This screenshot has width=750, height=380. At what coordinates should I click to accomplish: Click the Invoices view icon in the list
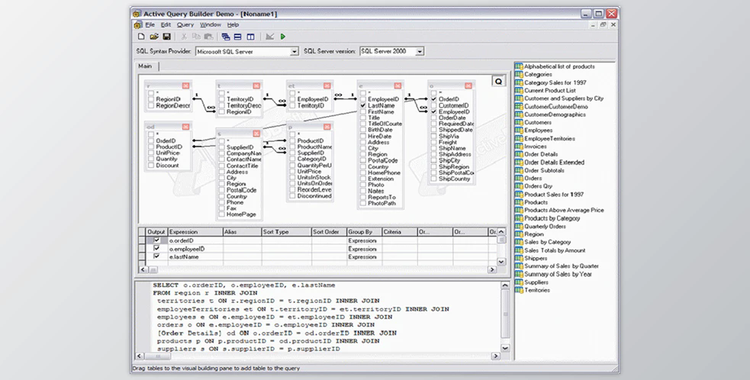click(x=519, y=146)
